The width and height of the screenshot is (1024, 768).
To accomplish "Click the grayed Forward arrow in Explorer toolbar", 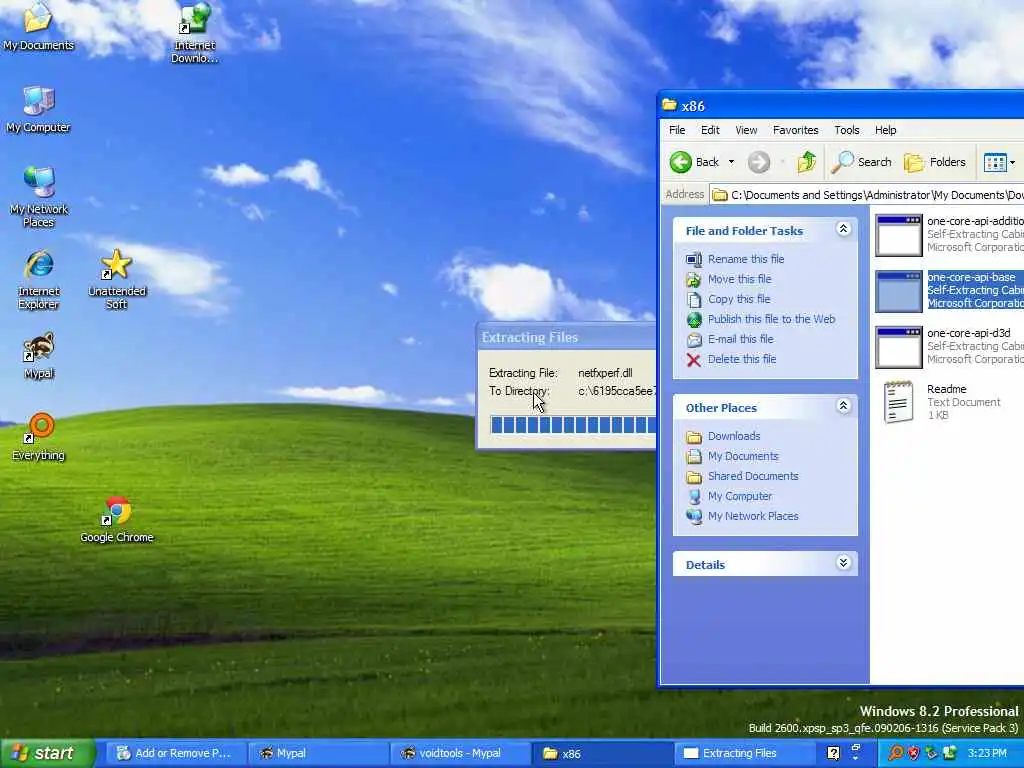I will [x=759, y=162].
